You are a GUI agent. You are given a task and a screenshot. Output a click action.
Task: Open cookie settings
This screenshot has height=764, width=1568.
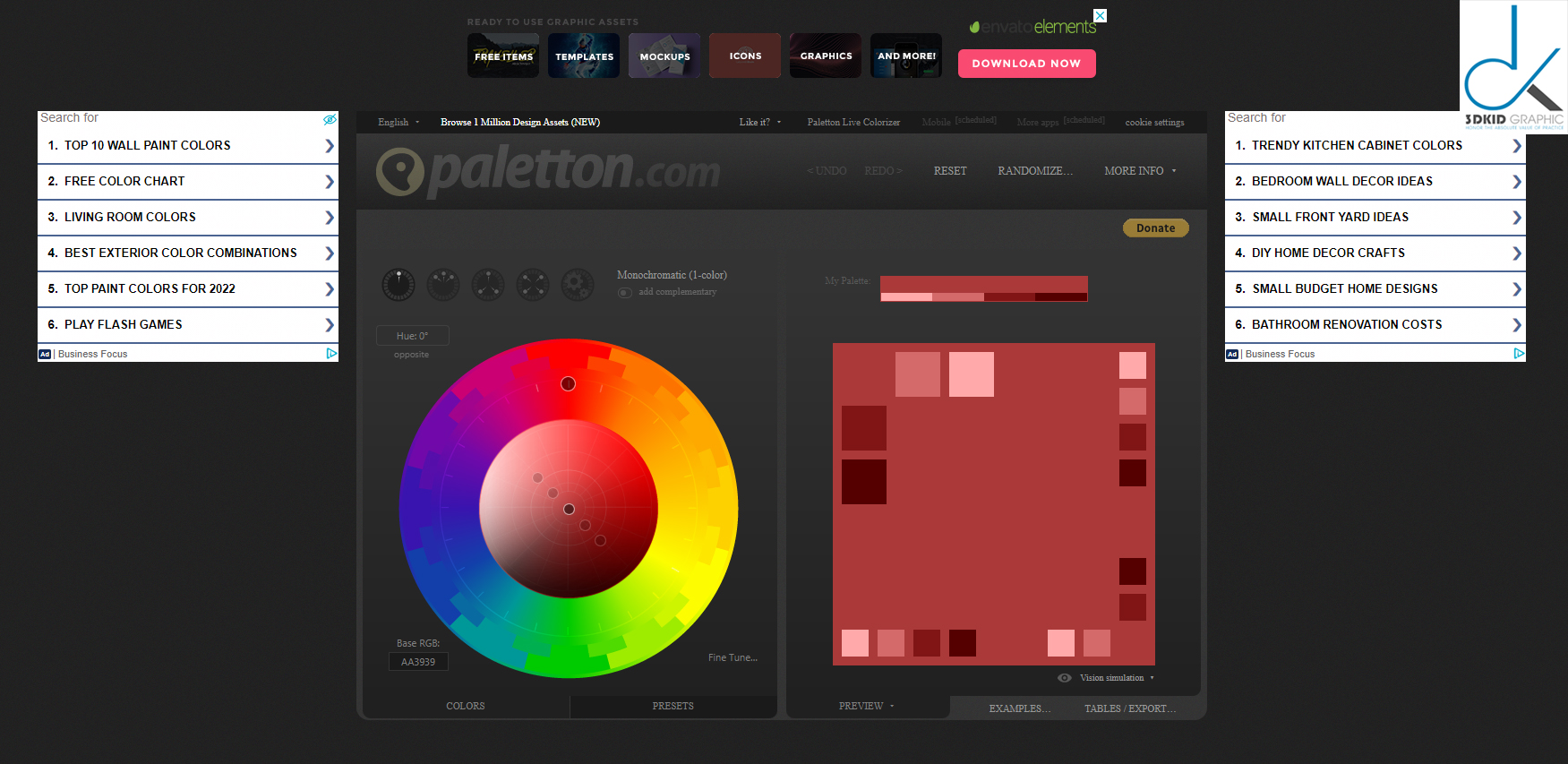(1154, 123)
